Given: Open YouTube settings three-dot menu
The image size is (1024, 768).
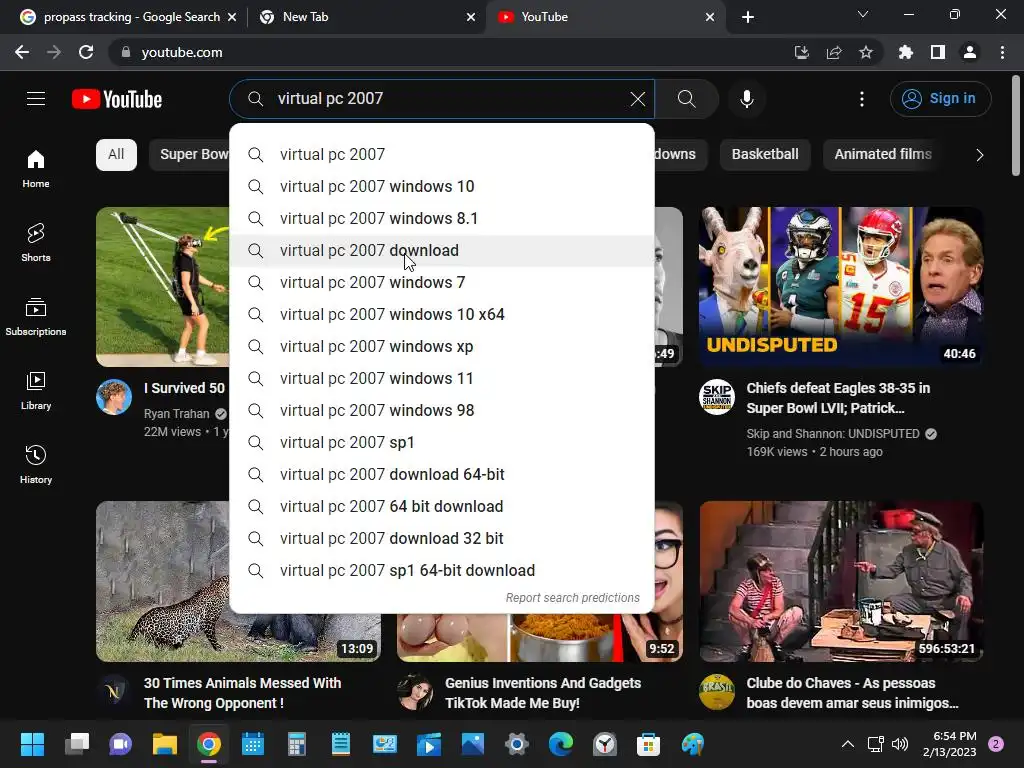Looking at the screenshot, I should [862, 99].
